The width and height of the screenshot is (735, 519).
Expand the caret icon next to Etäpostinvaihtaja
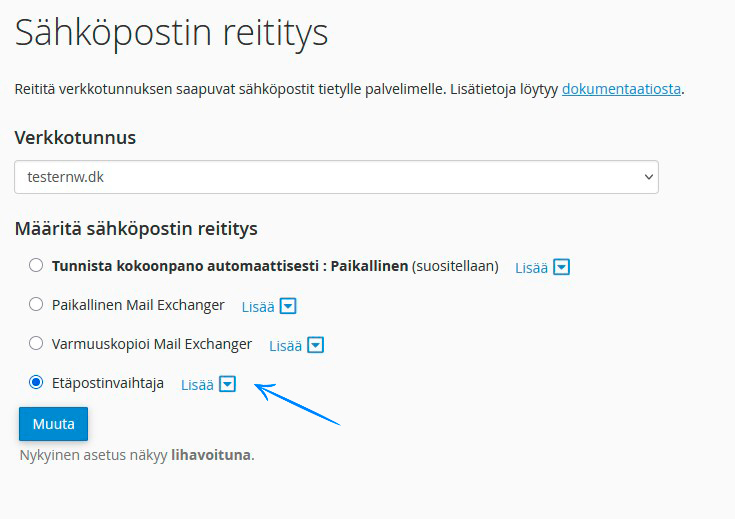[227, 384]
